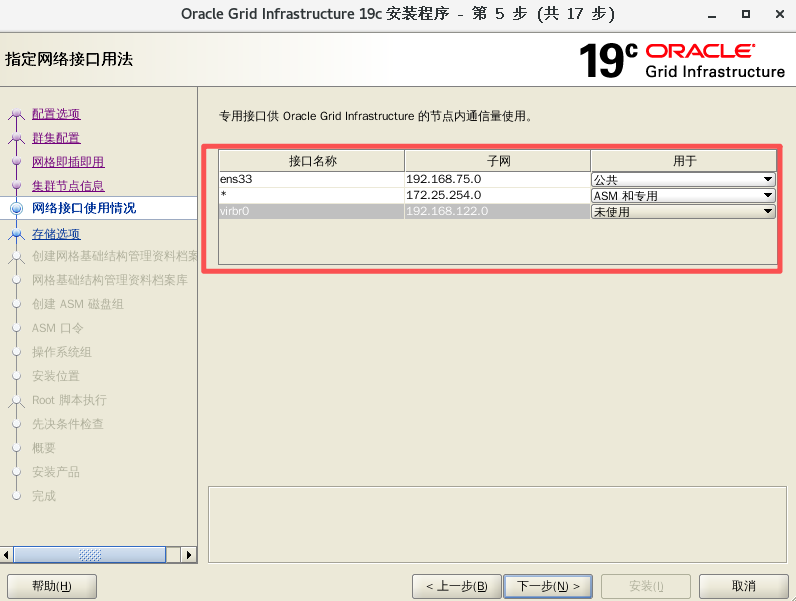Open the 网格即插即用 step link
Screen dimensions: 796x601
pyautogui.click(x=68, y=161)
